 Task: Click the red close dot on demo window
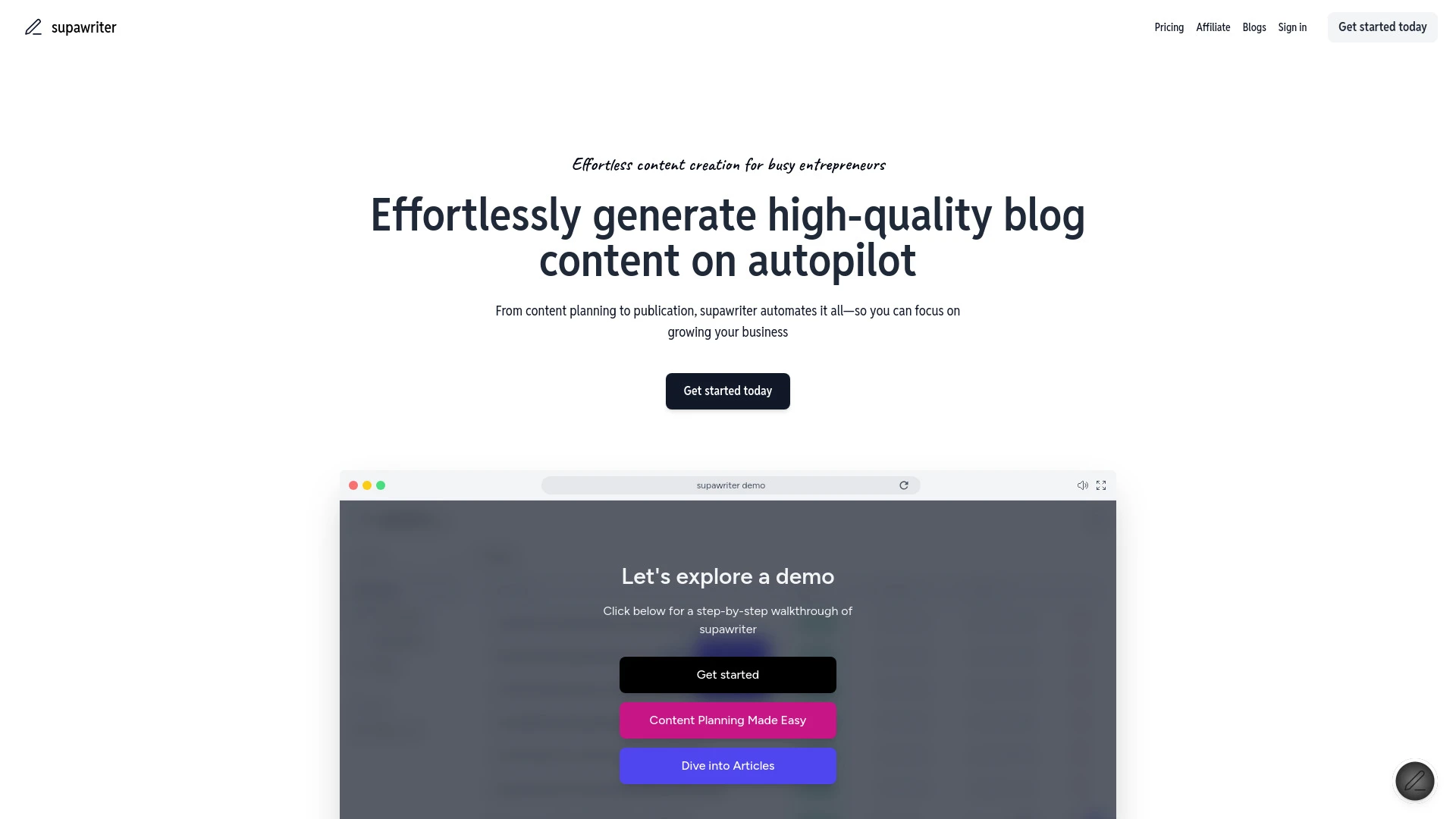353,485
